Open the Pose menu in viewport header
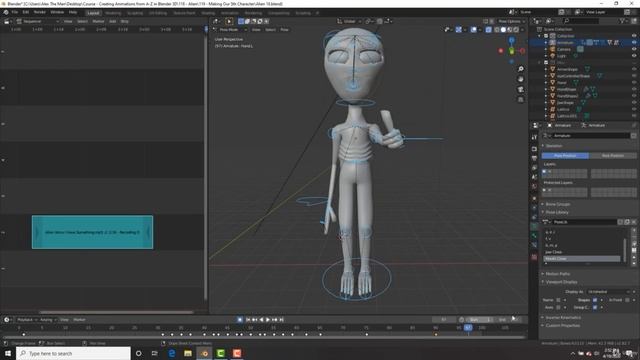 click(284, 30)
